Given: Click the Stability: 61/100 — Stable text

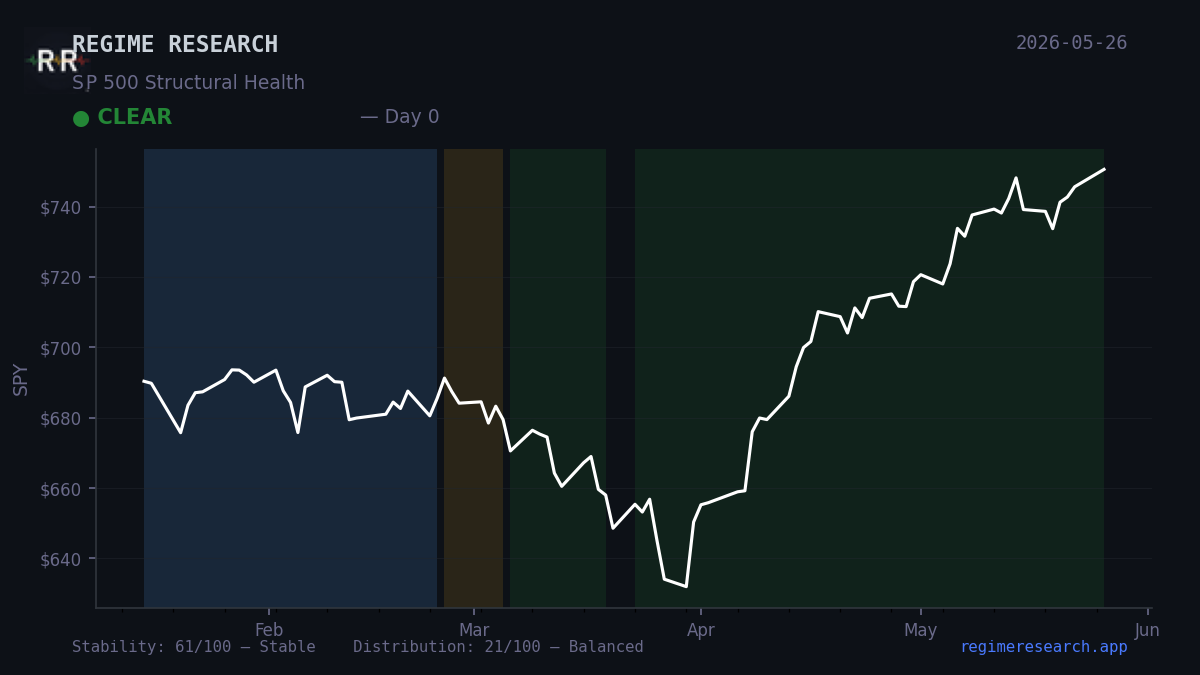Looking at the screenshot, I should 193,647.
